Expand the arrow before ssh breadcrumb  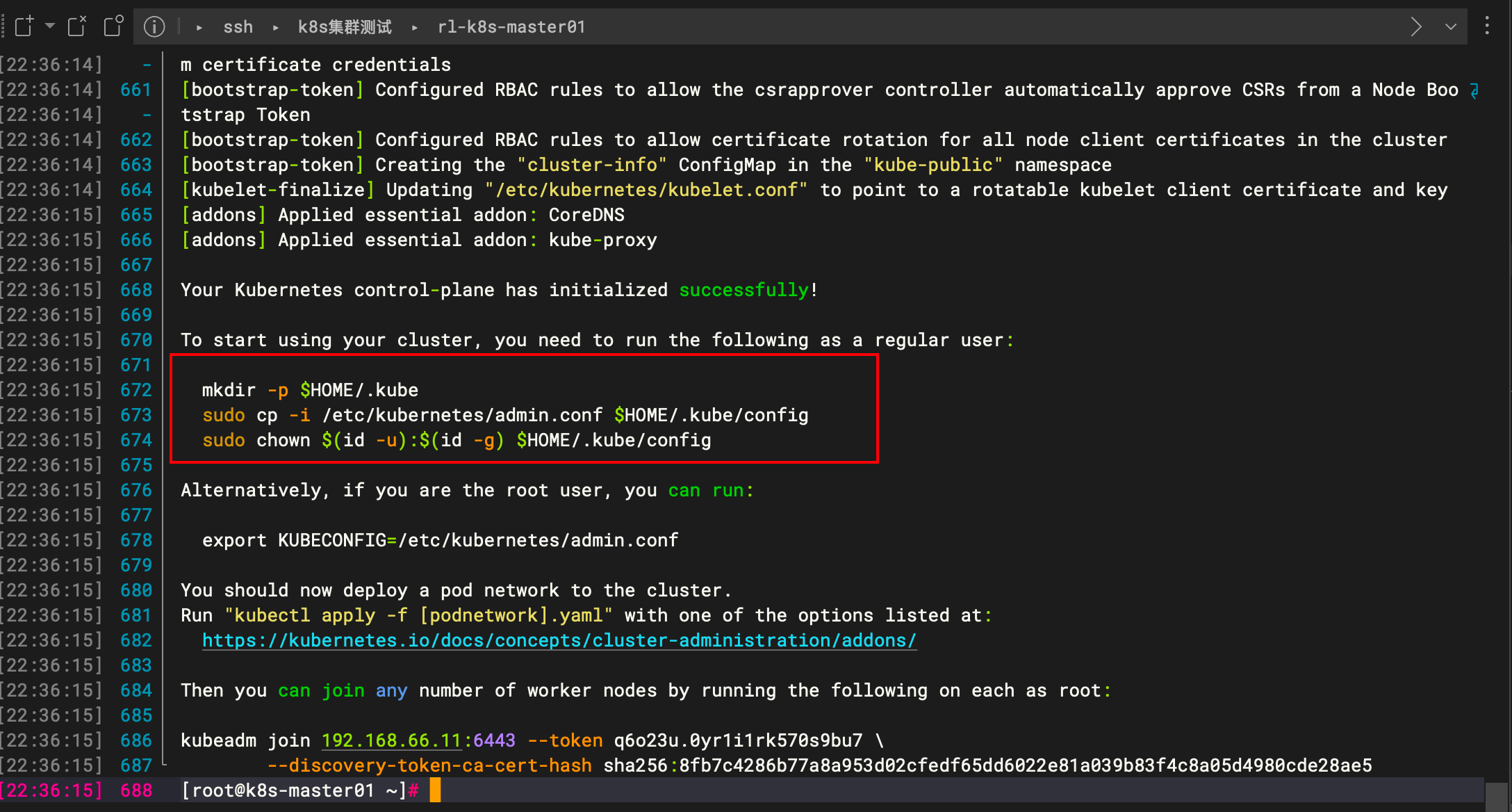199,27
